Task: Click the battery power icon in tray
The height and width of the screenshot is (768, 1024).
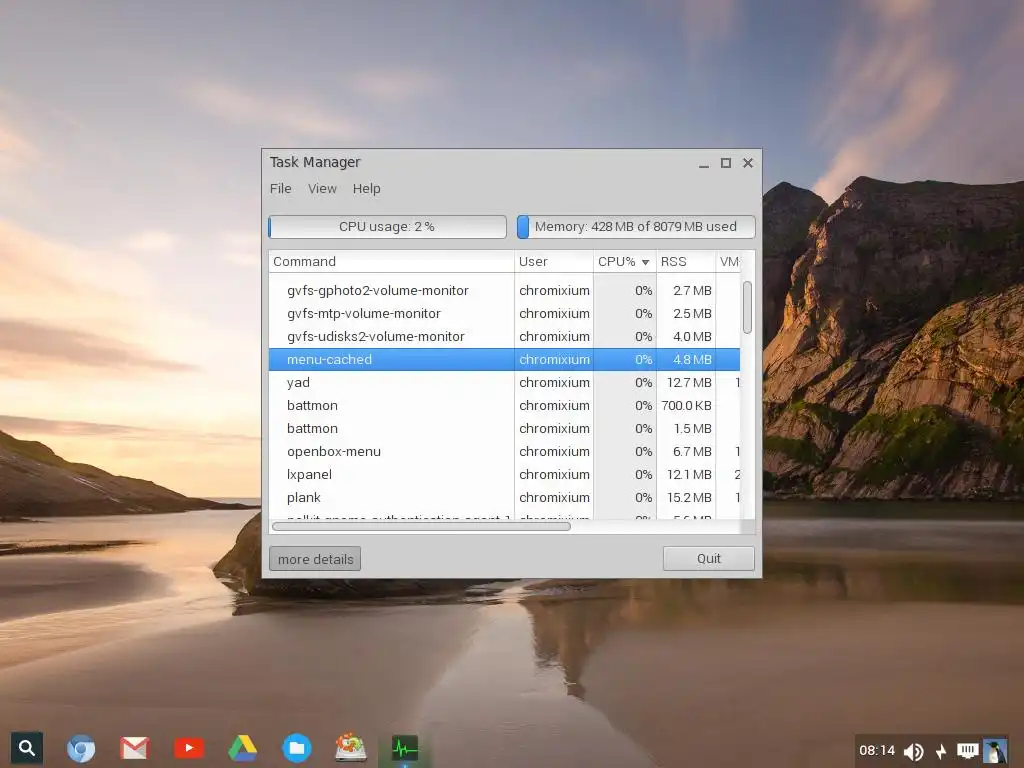Action: click(941, 752)
